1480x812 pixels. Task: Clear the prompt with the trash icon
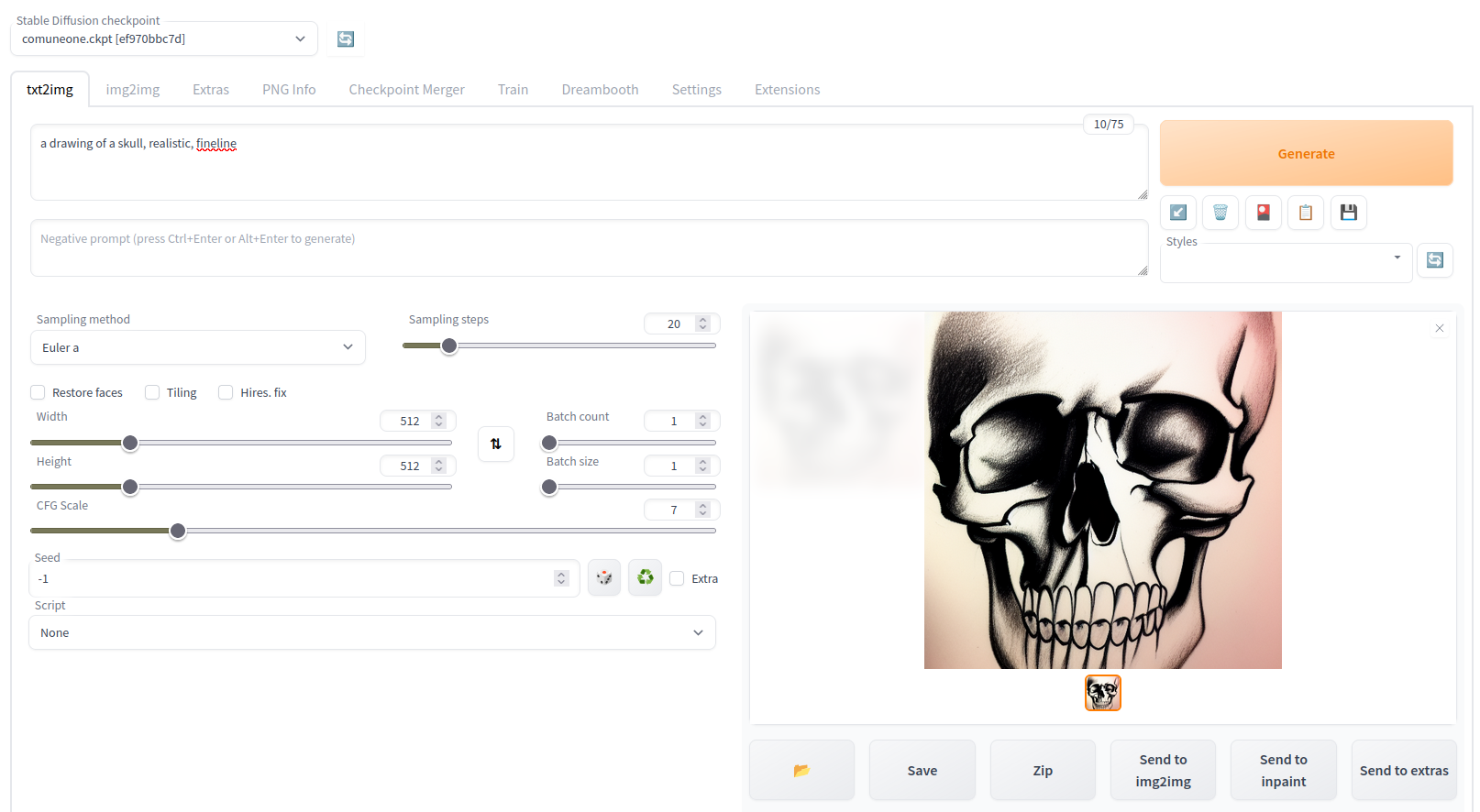pos(1220,213)
